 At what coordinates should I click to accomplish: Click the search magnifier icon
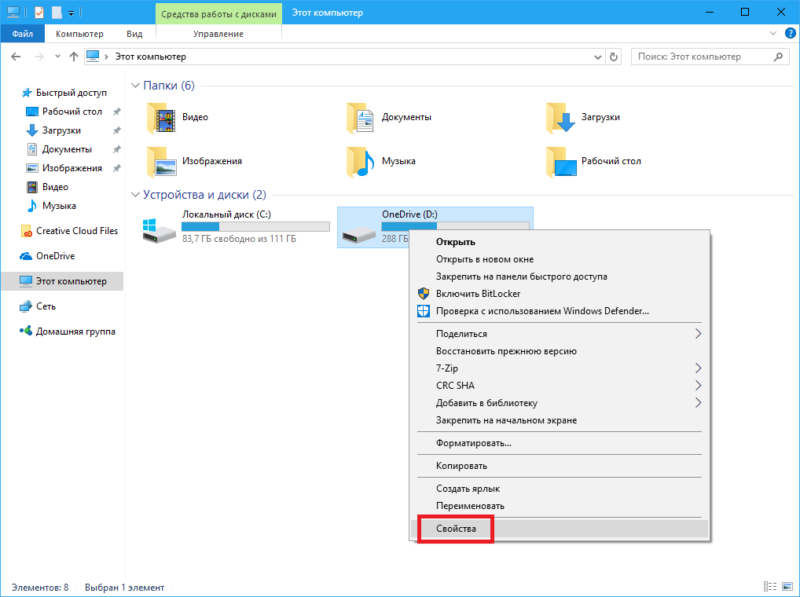coord(778,57)
